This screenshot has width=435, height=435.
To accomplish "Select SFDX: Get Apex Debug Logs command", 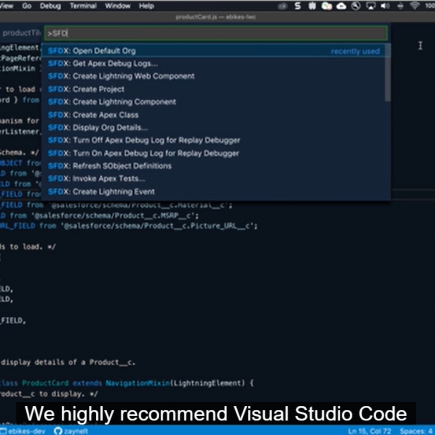I will click(216, 64).
